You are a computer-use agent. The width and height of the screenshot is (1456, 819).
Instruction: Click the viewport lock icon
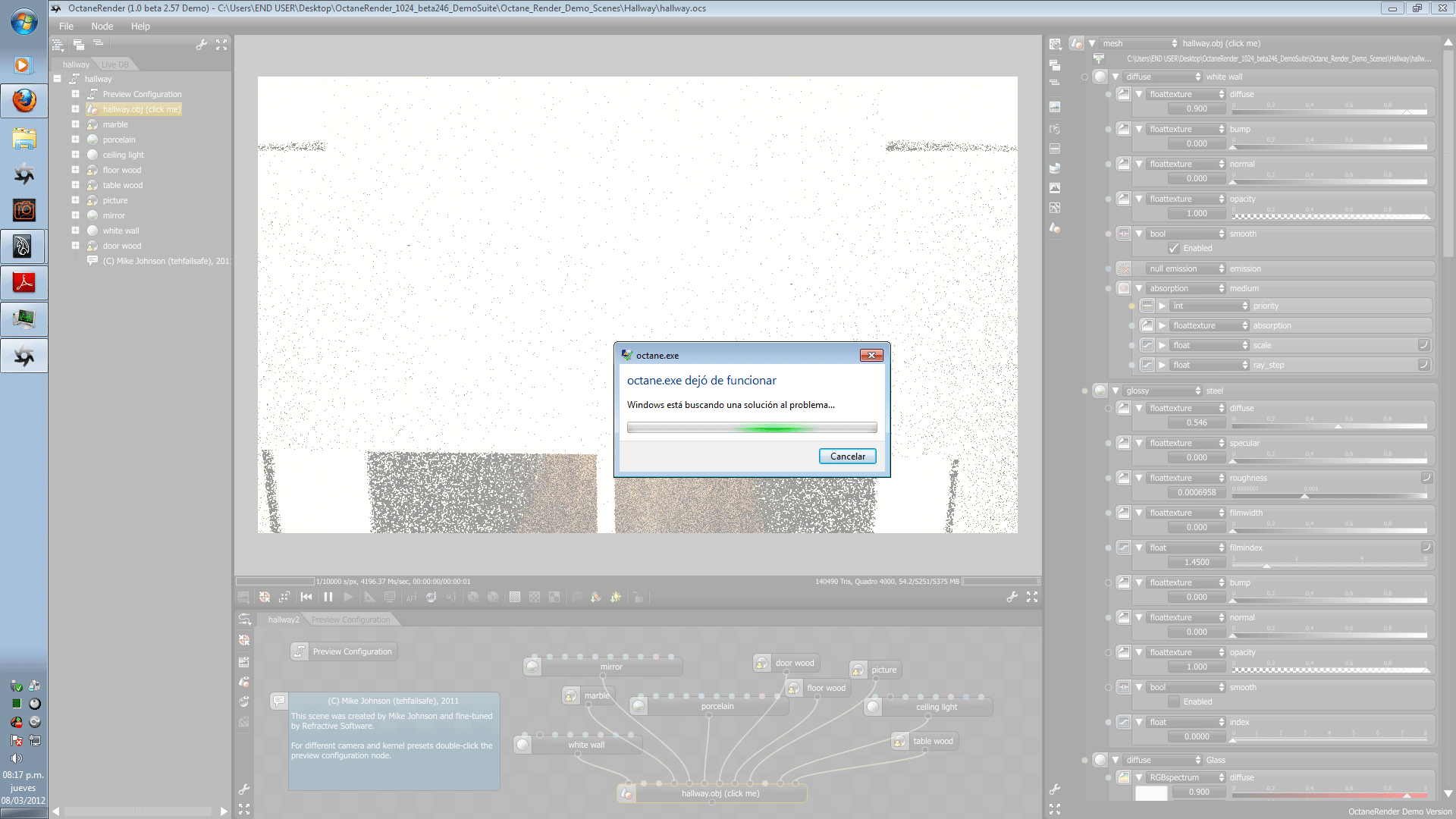pos(639,598)
